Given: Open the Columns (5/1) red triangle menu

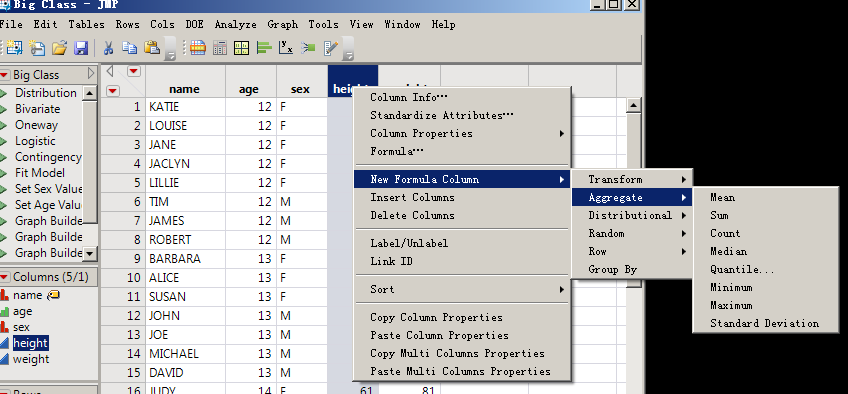Looking at the screenshot, I should coord(5,277).
